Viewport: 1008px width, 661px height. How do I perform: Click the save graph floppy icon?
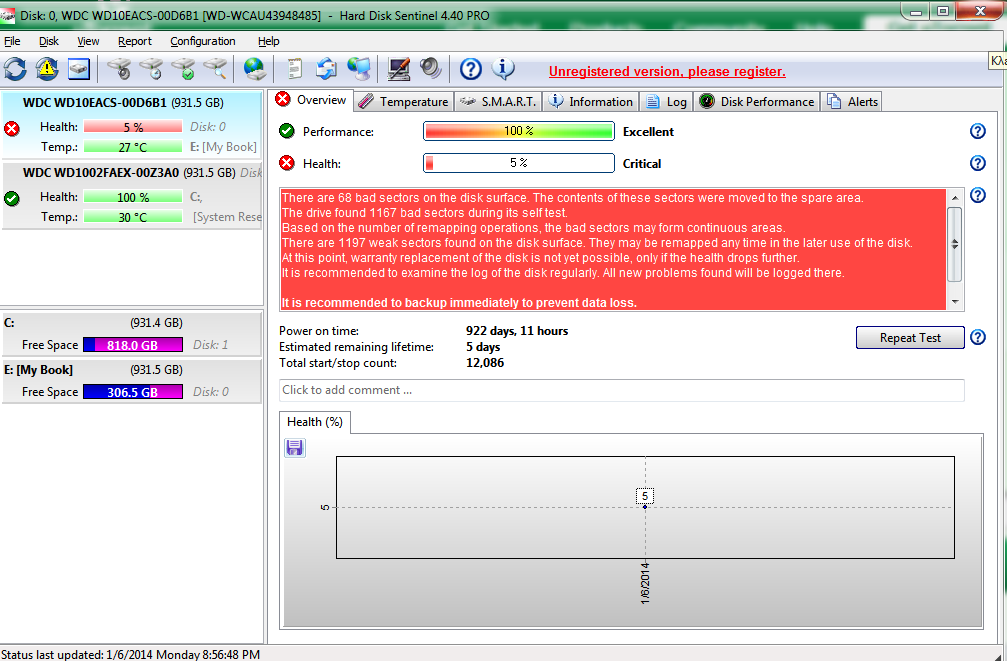(x=294, y=448)
